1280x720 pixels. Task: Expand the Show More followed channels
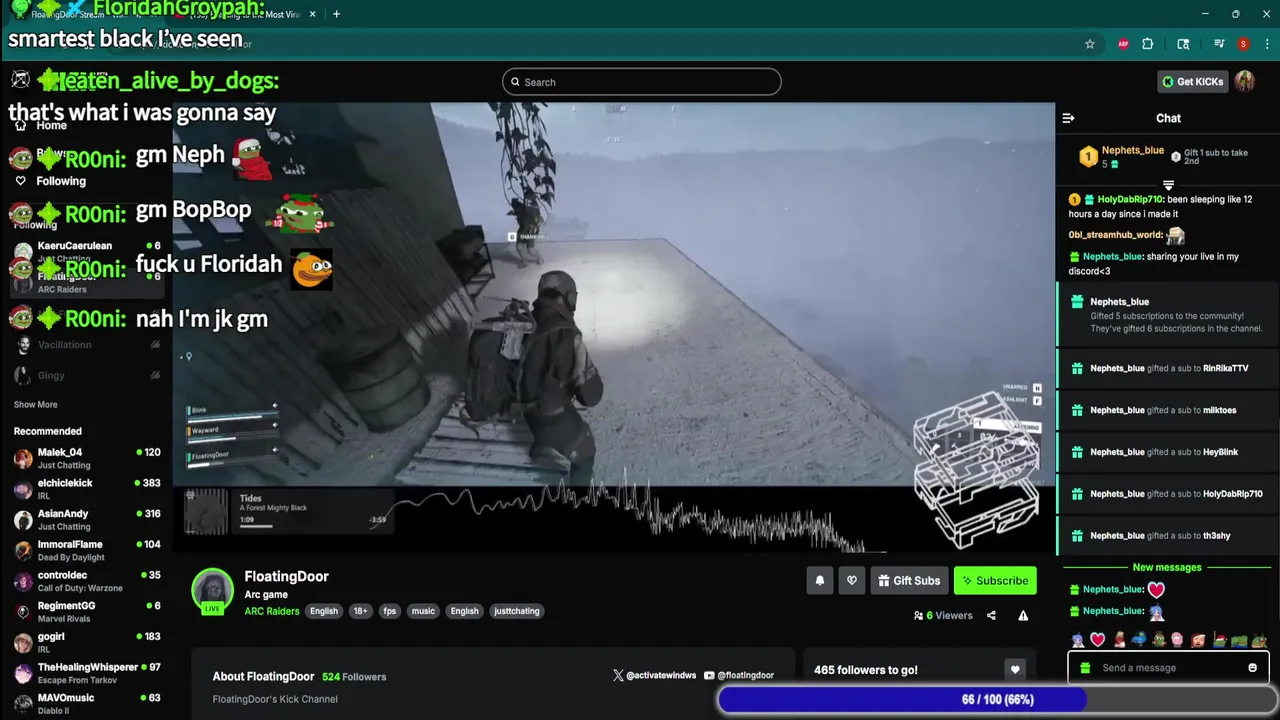coord(35,405)
